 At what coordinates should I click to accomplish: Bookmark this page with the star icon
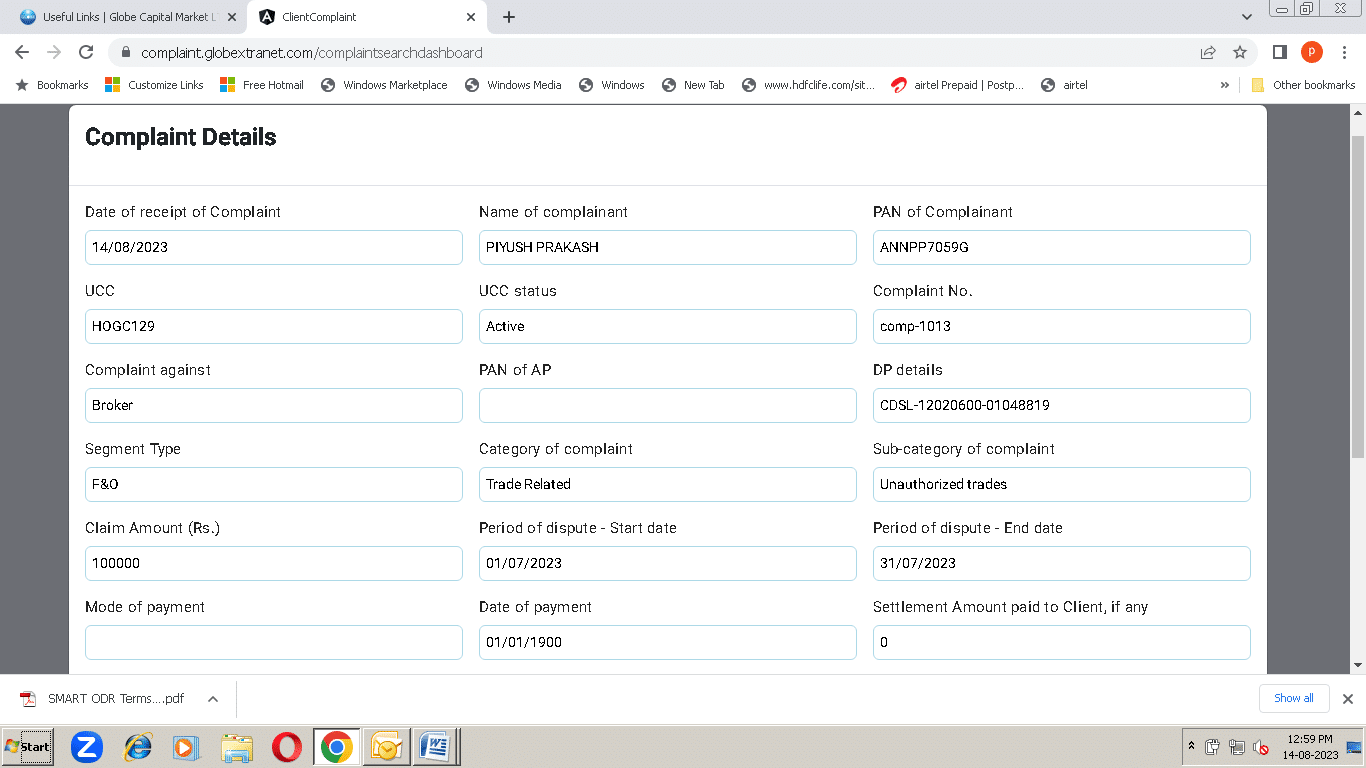(1240, 52)
